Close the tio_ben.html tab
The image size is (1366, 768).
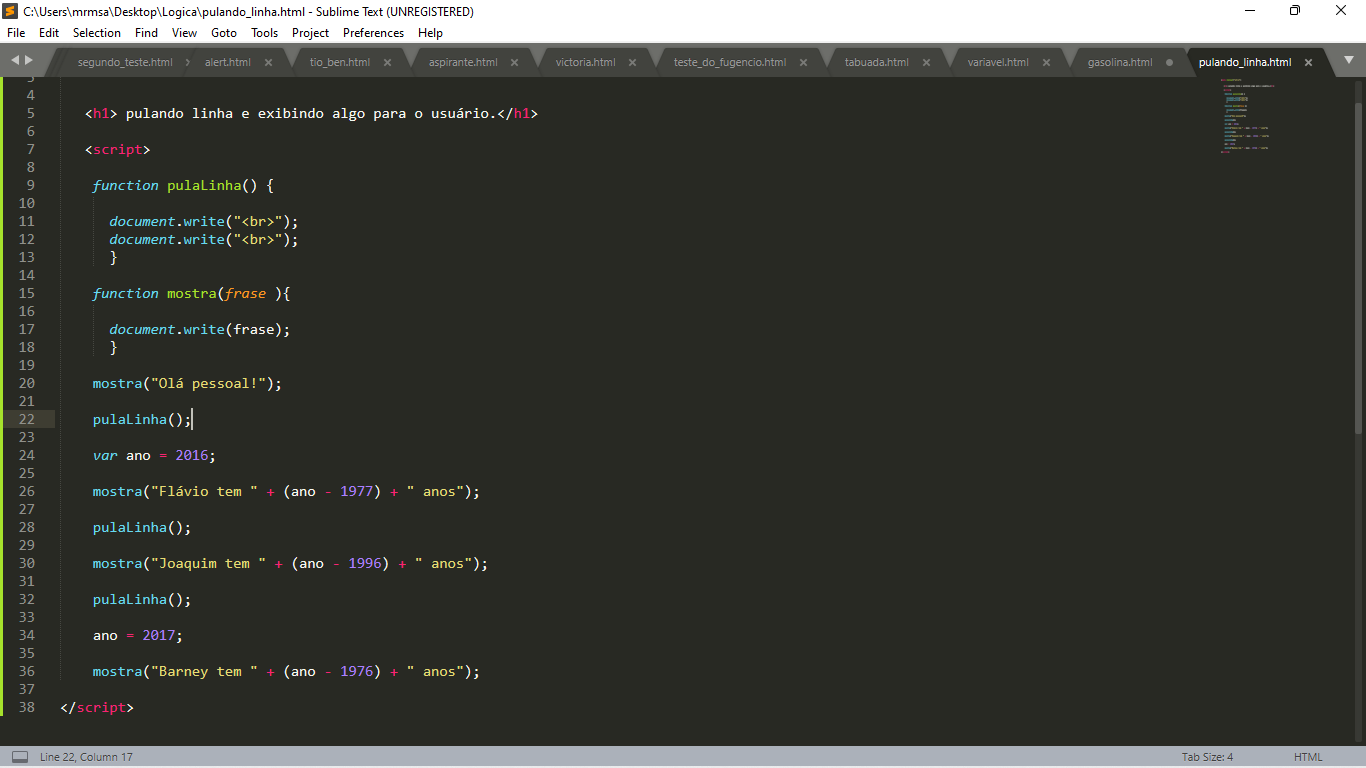pos(388,62)
